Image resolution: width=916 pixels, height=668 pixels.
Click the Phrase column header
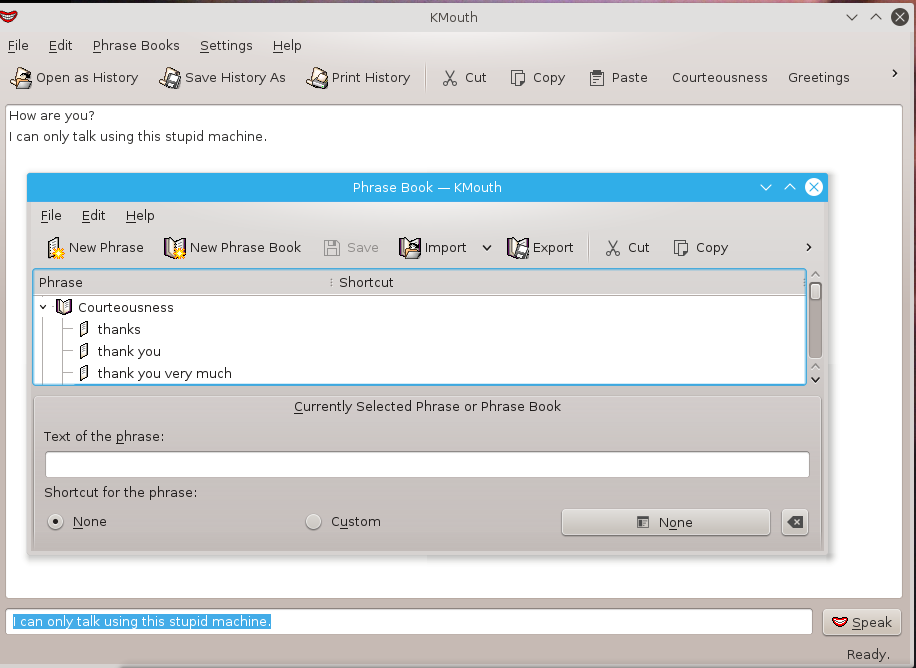pos(182,282)
